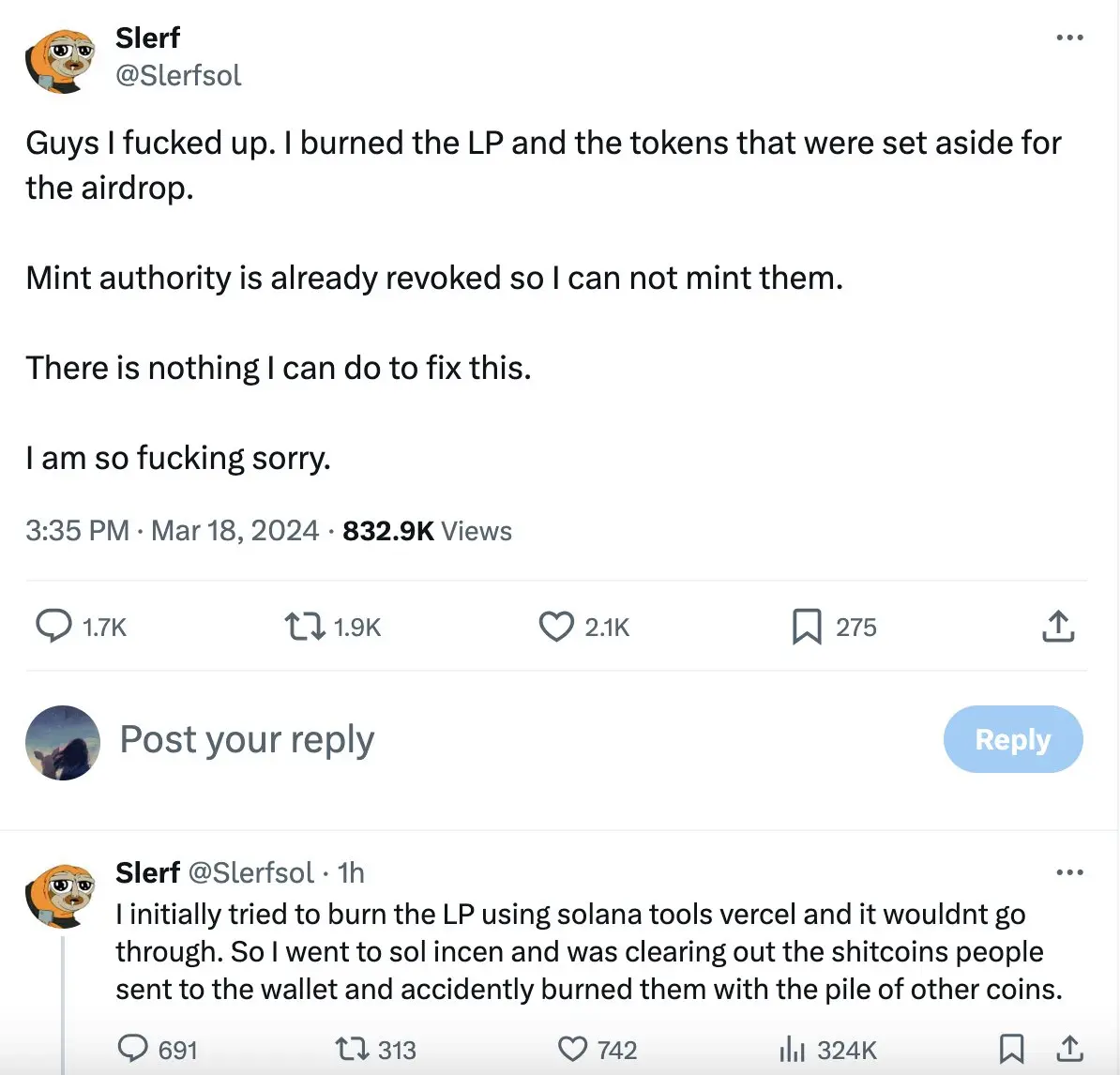Click the blue Reply button
This screenshot has width=1120, height=1075.
click(1013, 739)
